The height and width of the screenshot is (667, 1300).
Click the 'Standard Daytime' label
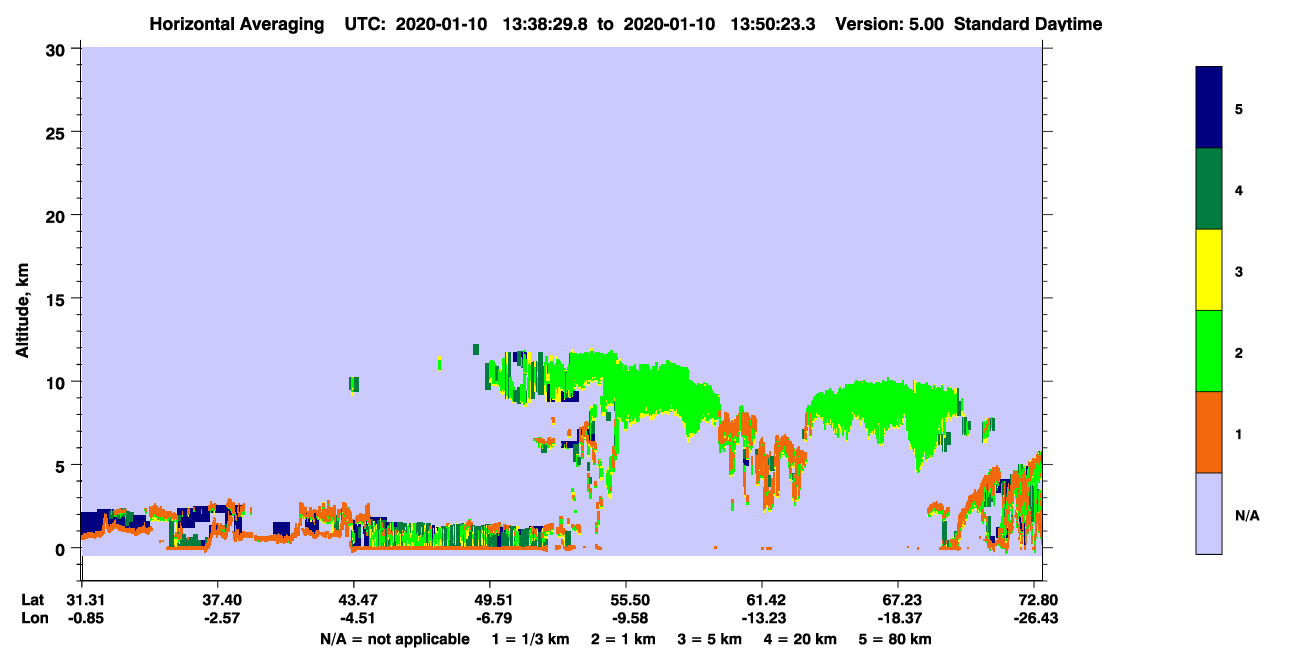pos(1028,24)
